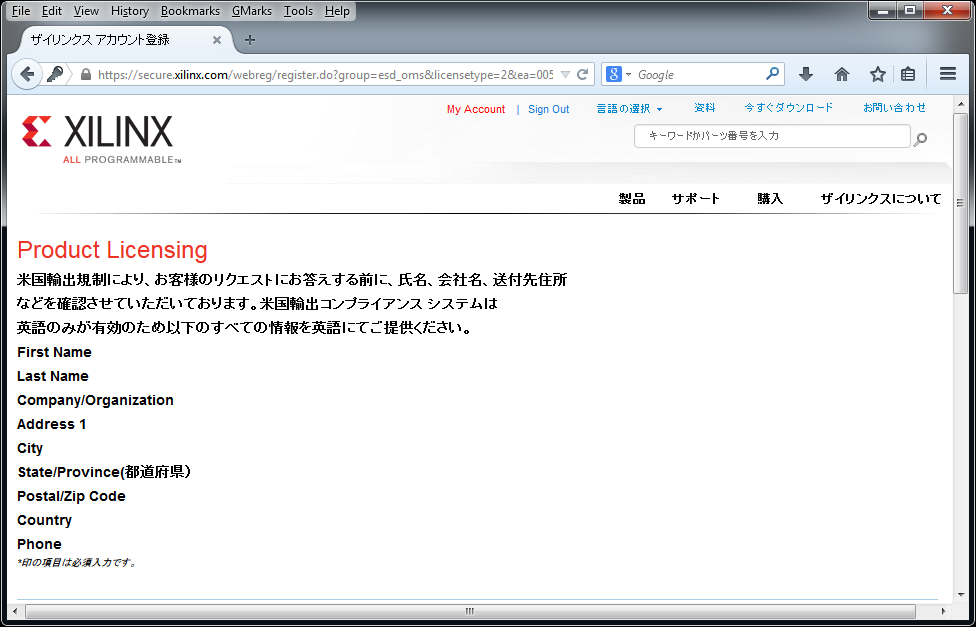This screenshot has height=627, width=976.
Task: Open the GMarks menu
Action: [251, 11]
